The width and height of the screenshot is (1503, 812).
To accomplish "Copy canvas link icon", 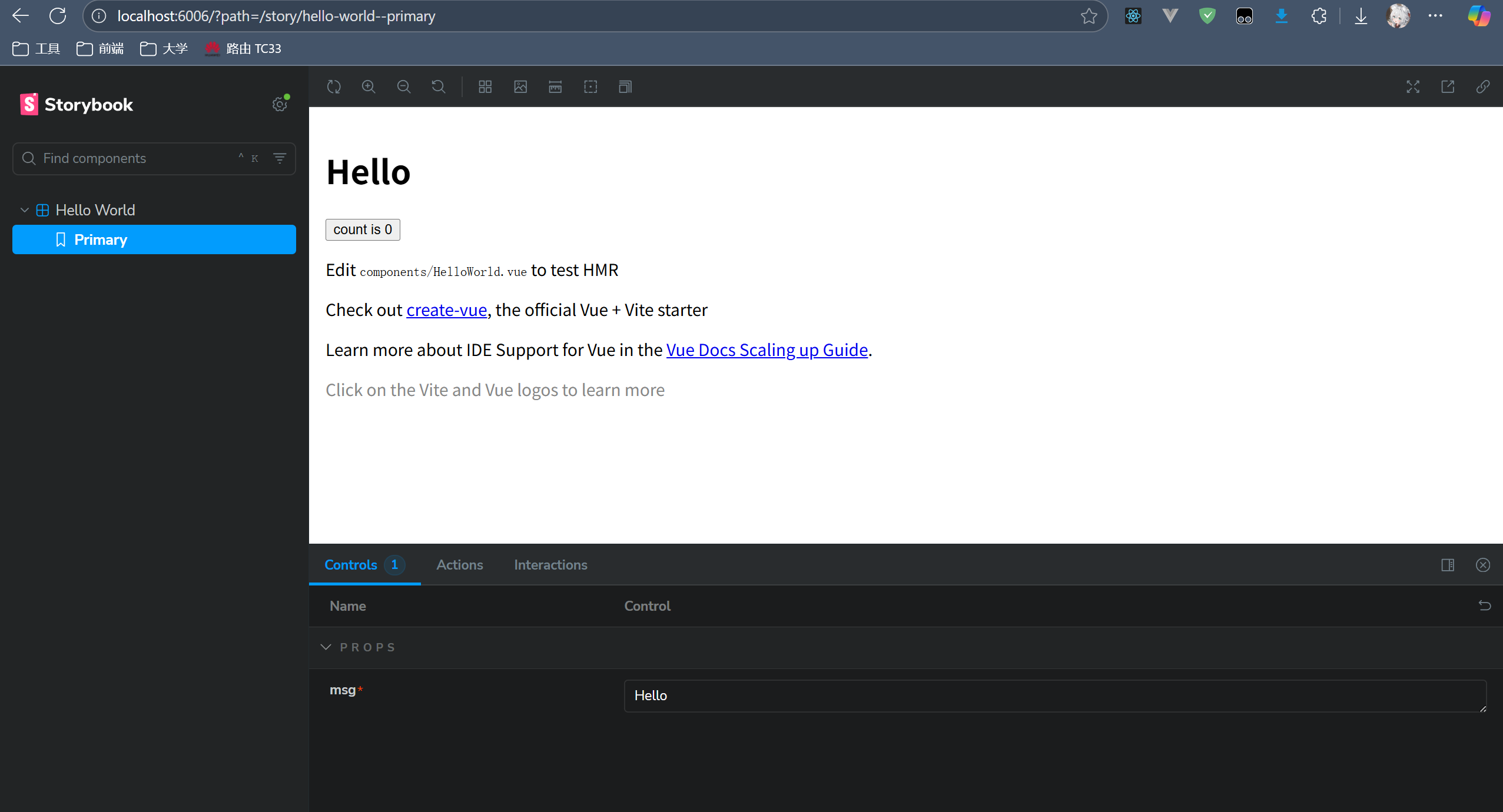I will (x=1482, y=87).
